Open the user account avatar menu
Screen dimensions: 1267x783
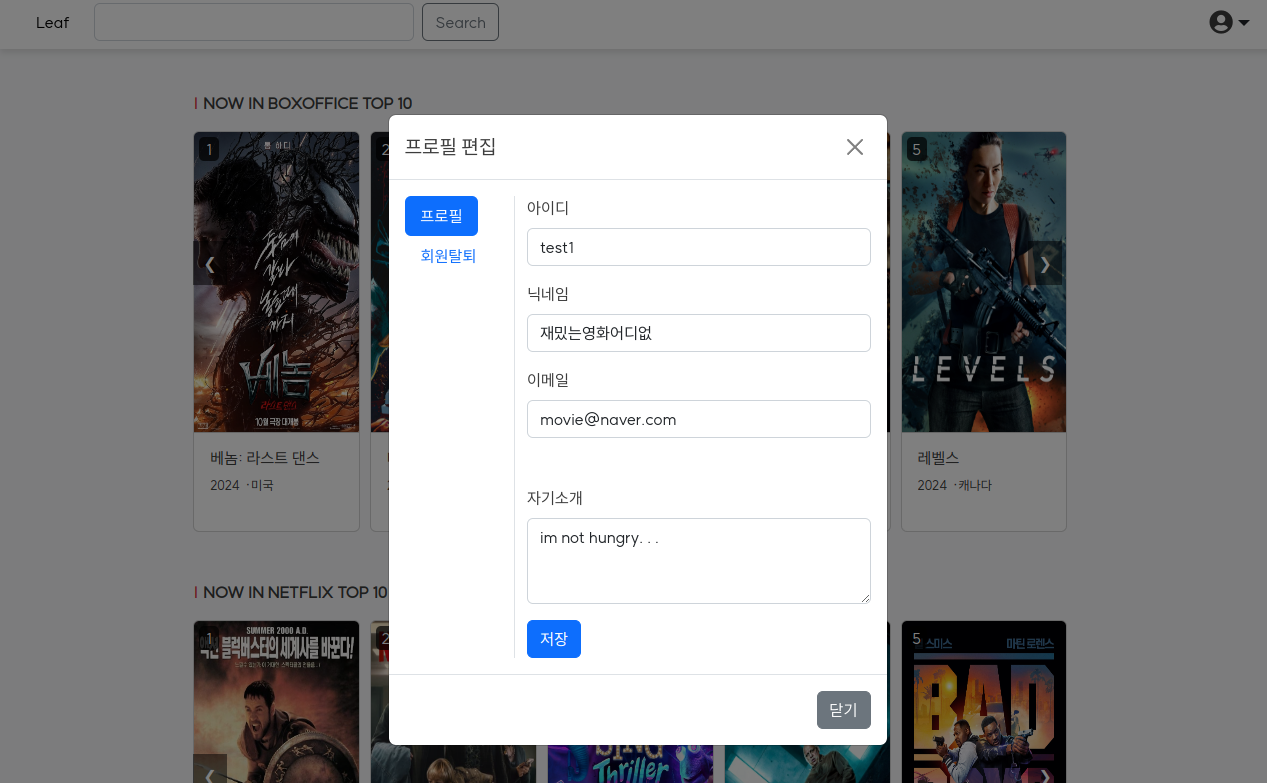[x=1229, y=22]
